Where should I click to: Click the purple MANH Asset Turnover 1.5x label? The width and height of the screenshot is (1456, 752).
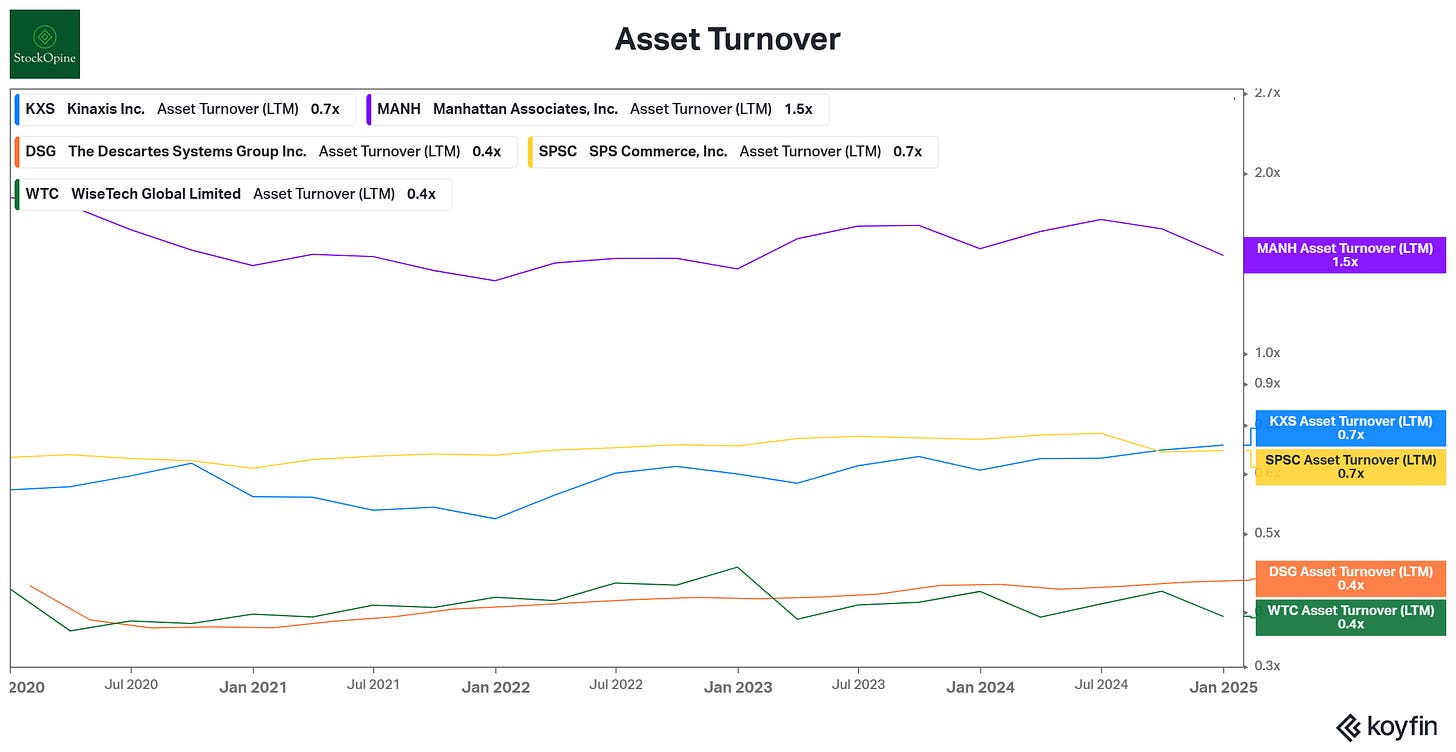1344,255
